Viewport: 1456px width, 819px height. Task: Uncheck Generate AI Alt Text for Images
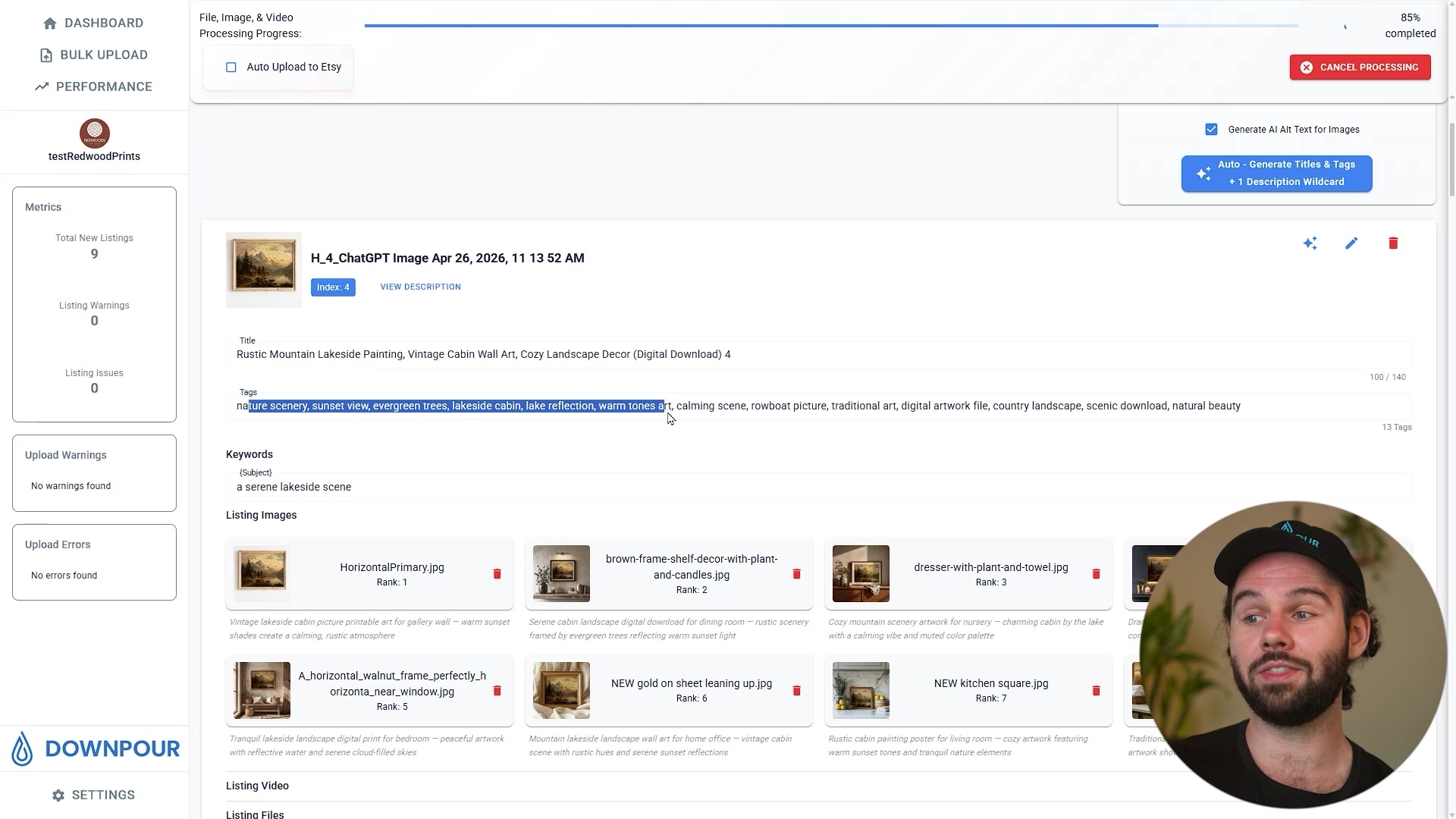(1212, 130)
